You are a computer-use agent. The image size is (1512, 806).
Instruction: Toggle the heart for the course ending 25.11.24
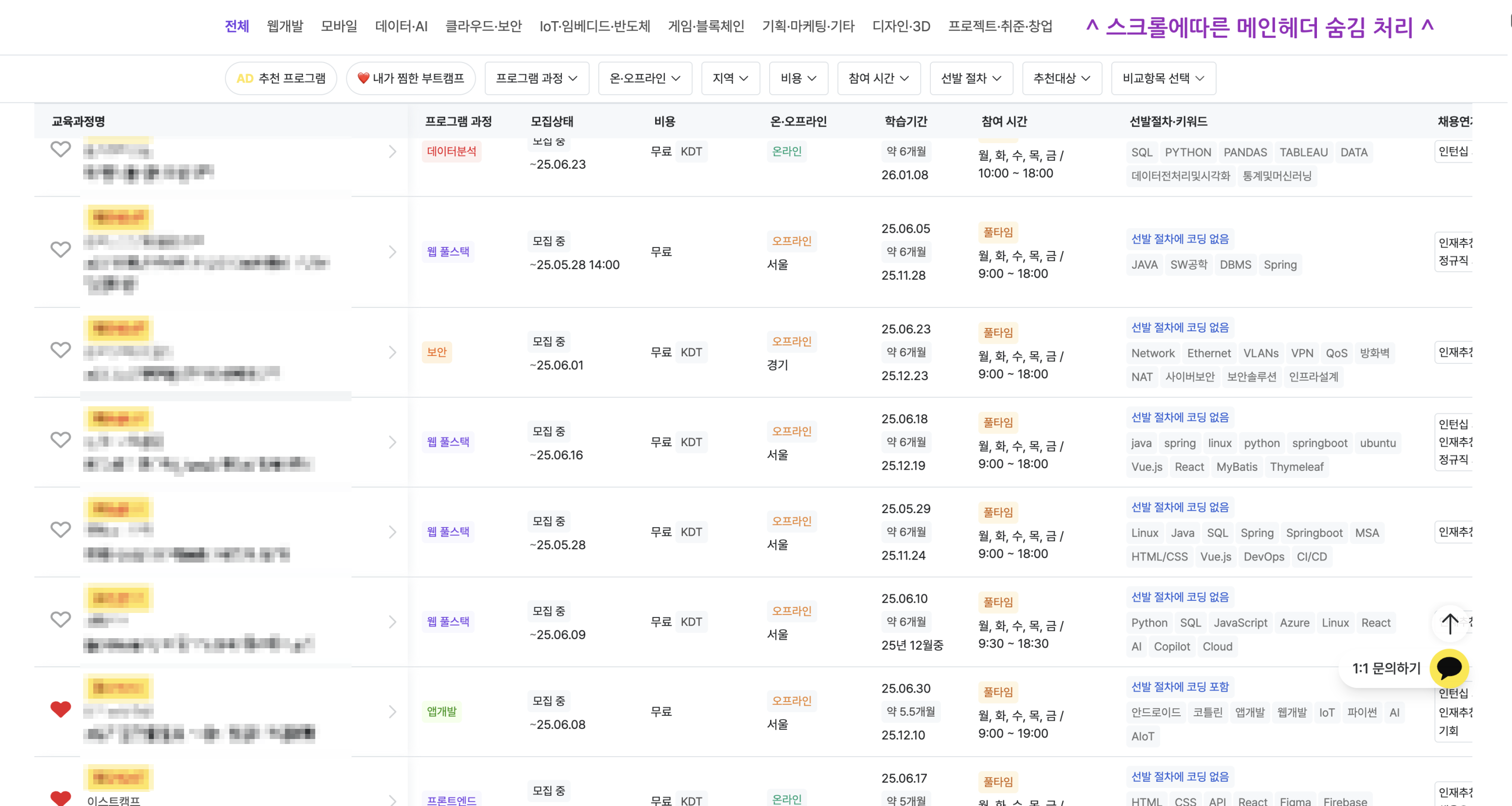coord(60,529)
